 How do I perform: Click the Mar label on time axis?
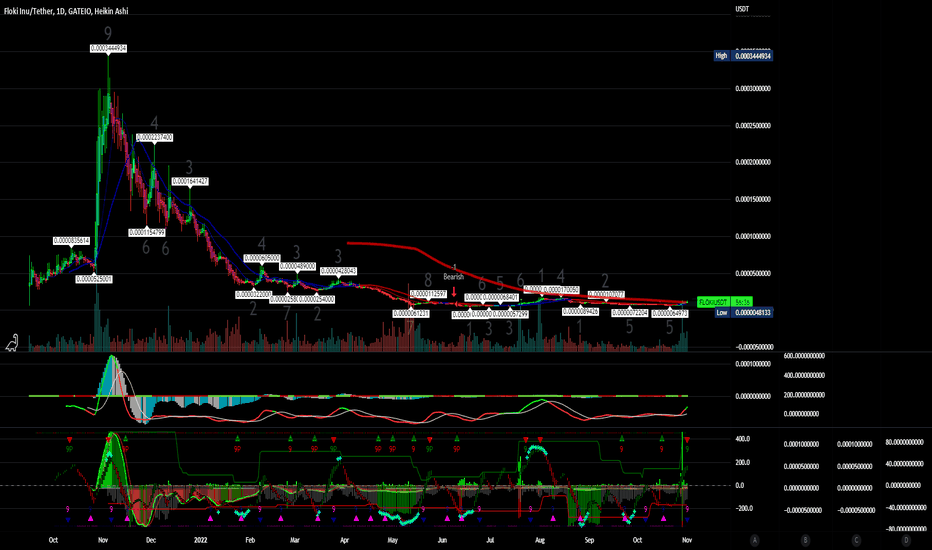click(x=295, y=540)
